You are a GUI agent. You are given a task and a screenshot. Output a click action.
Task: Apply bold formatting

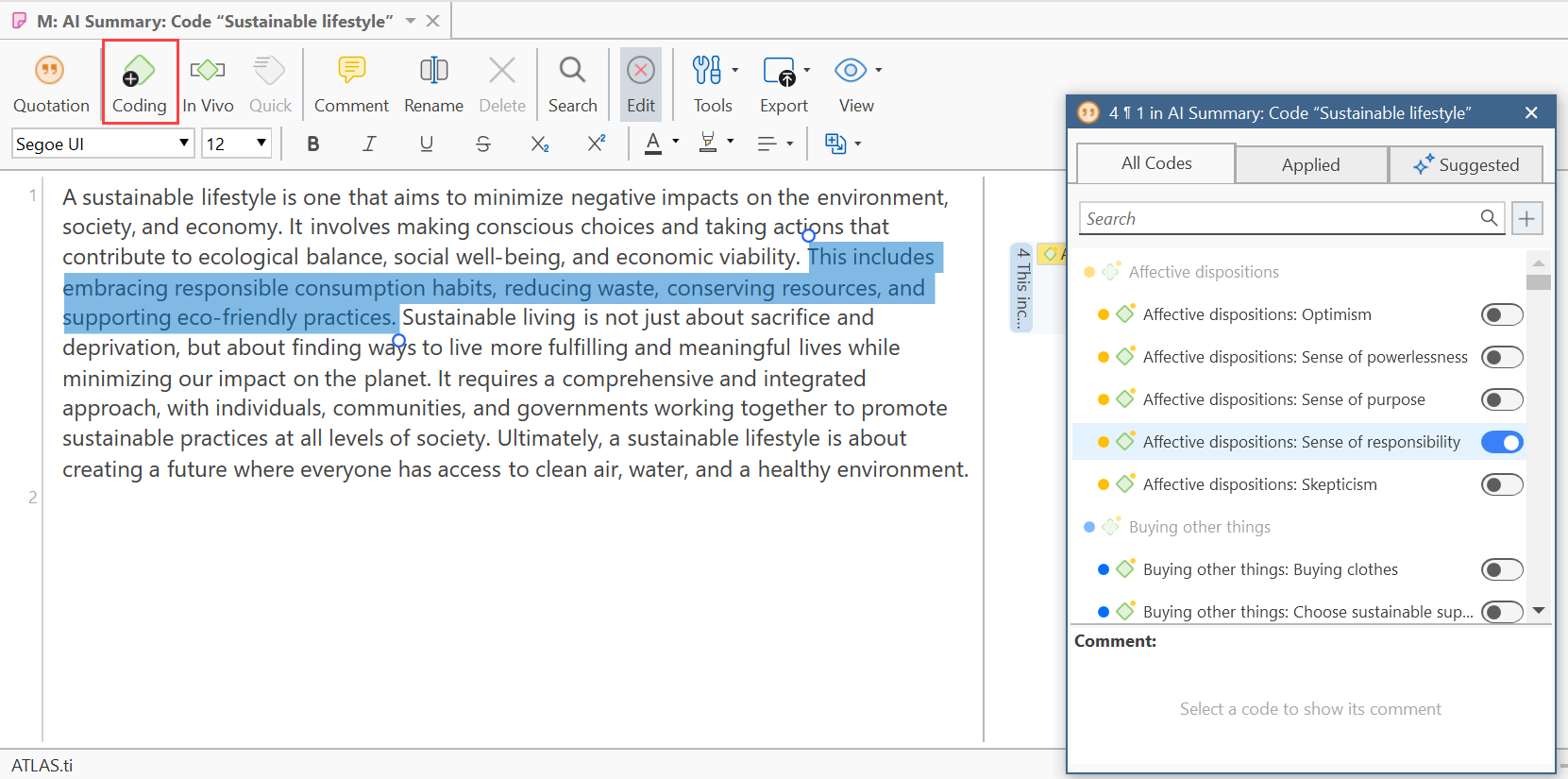pyautogui.click(x=313, y=144)
